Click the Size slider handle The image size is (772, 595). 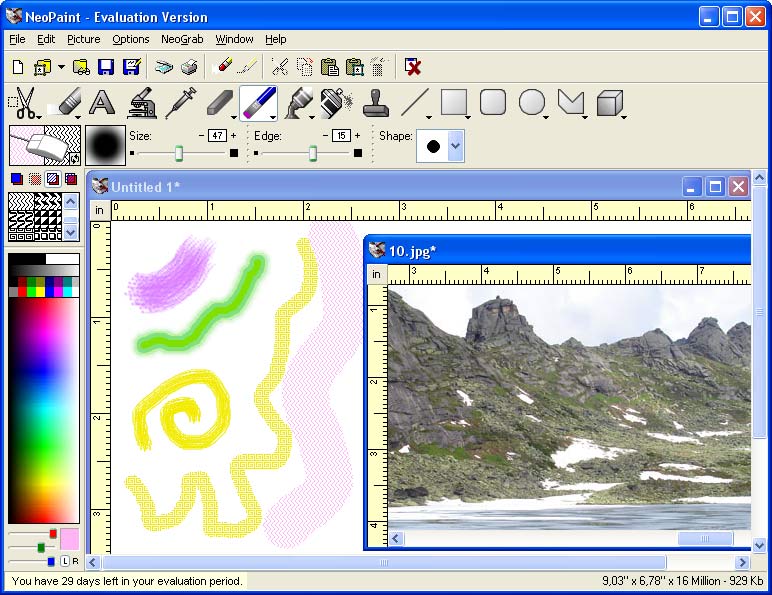click(179, 153)
